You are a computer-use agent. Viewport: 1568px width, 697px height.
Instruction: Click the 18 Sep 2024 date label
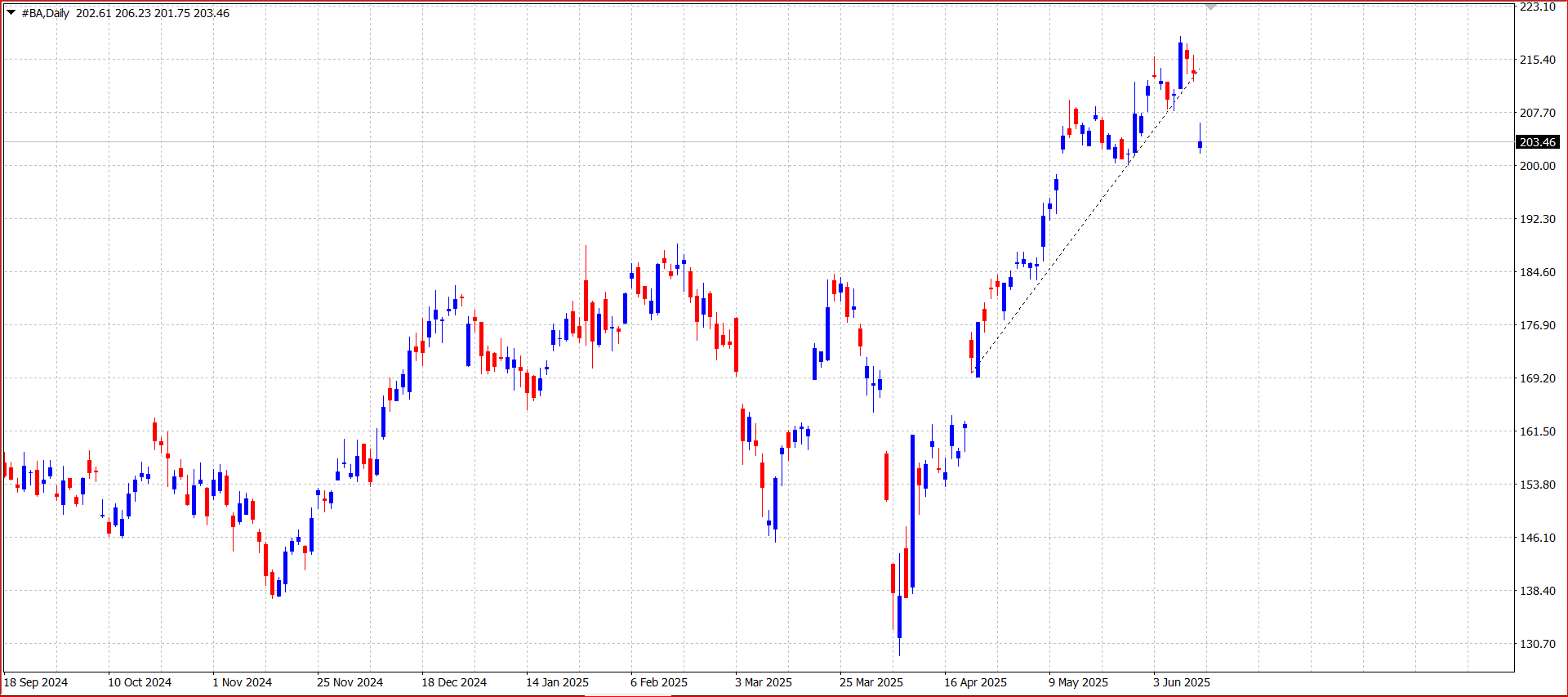[36, 682]
